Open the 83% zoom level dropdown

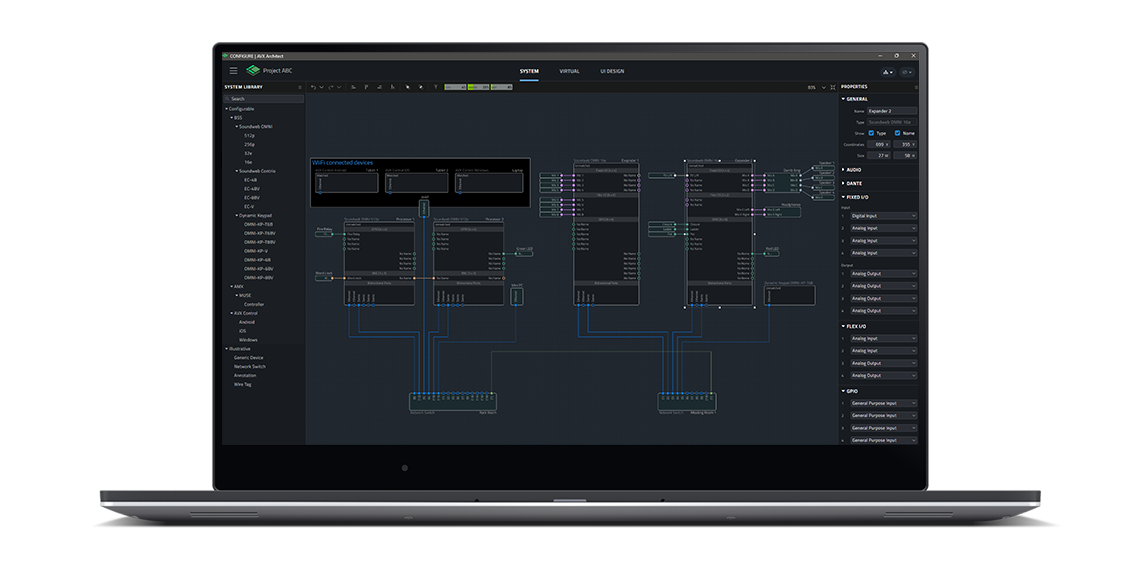tap(823, 87)
